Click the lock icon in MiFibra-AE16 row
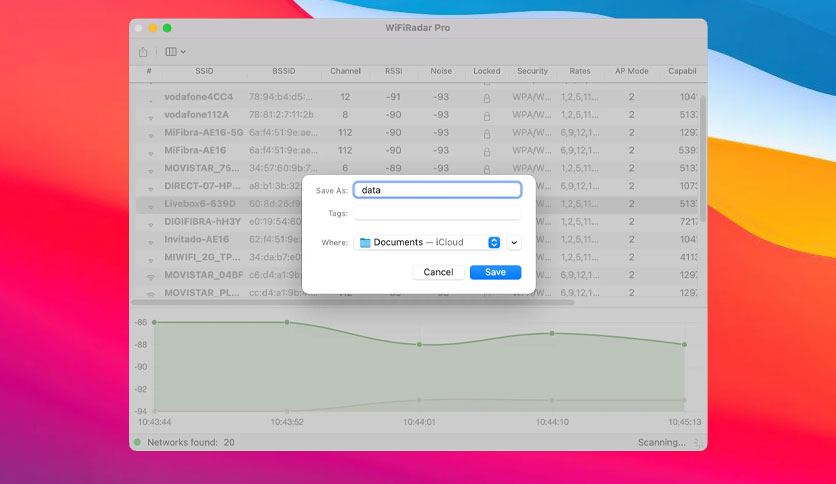This screenshot has height=484, width=836. [x=487, y=152]
